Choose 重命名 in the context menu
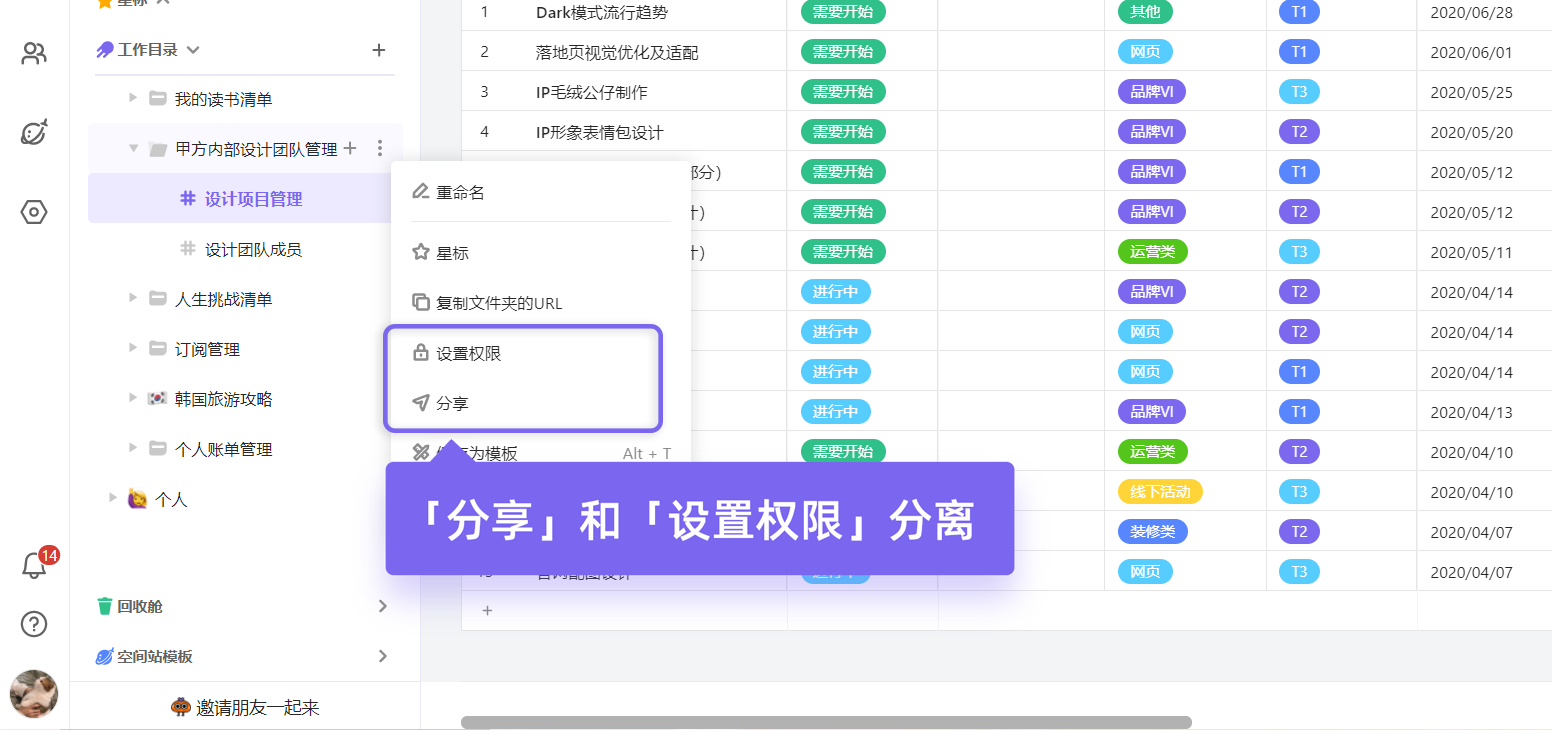The image size is (1552, 730). click(541, 192)
